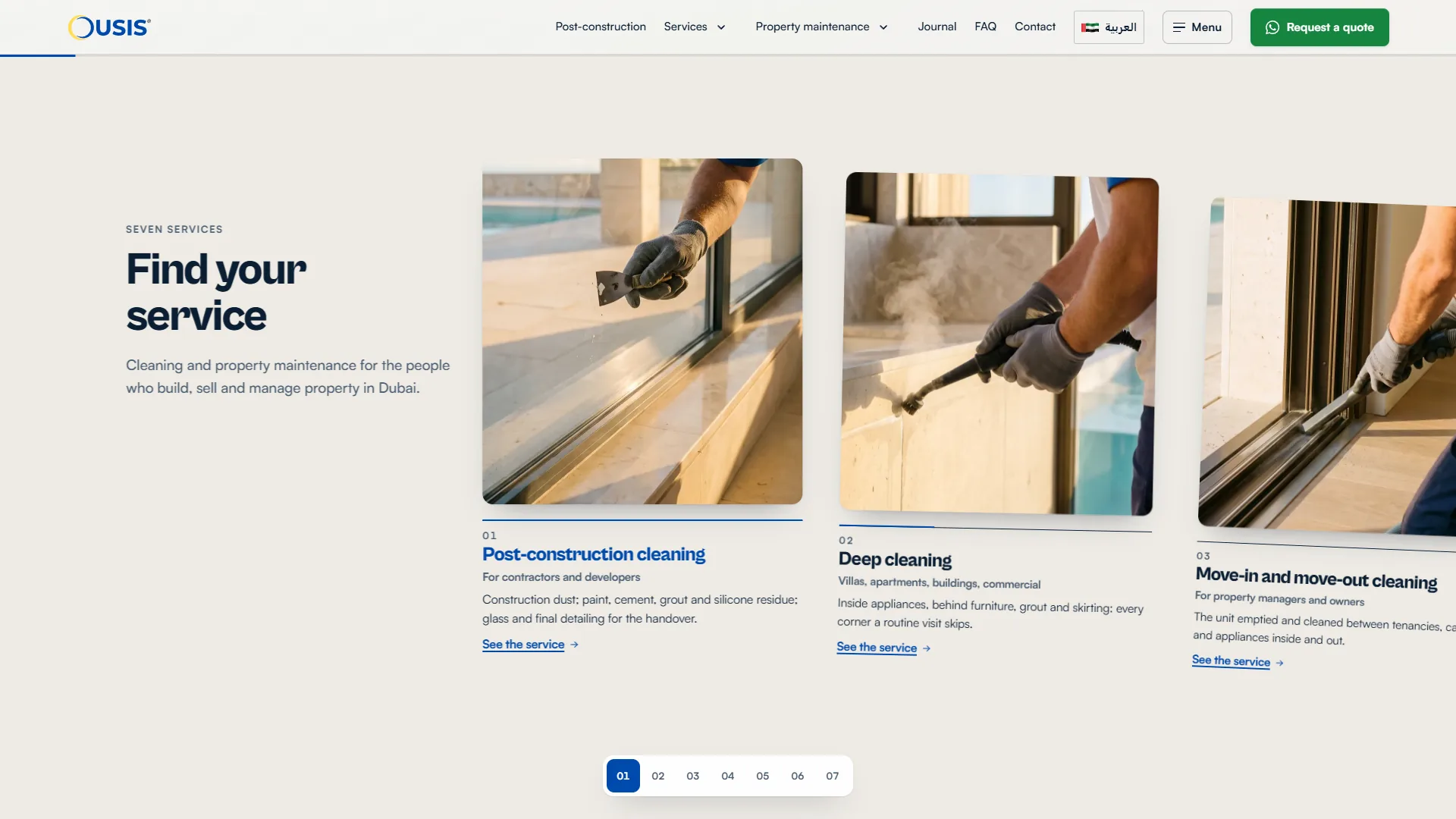Open the Post-construction nav link
Image resolution: width=1456 pixels, height=819 pixels.
[x=601, y=27]
